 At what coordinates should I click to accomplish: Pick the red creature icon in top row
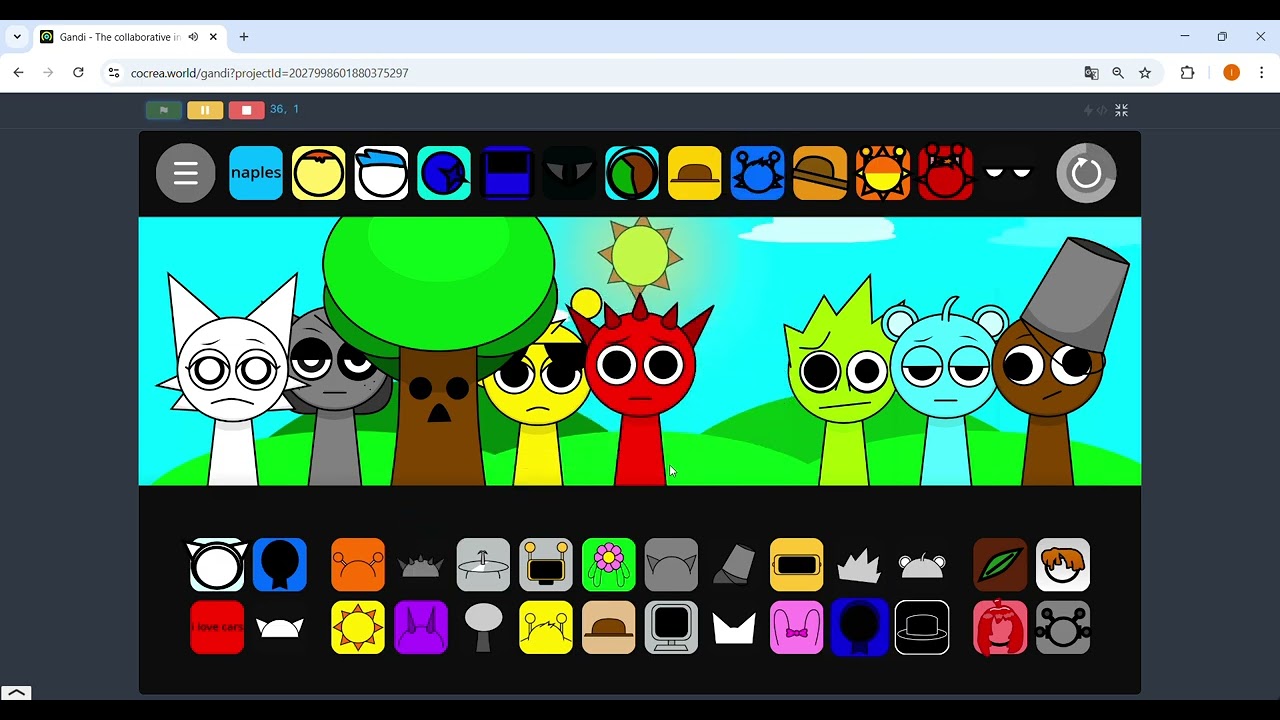(945, 173)
